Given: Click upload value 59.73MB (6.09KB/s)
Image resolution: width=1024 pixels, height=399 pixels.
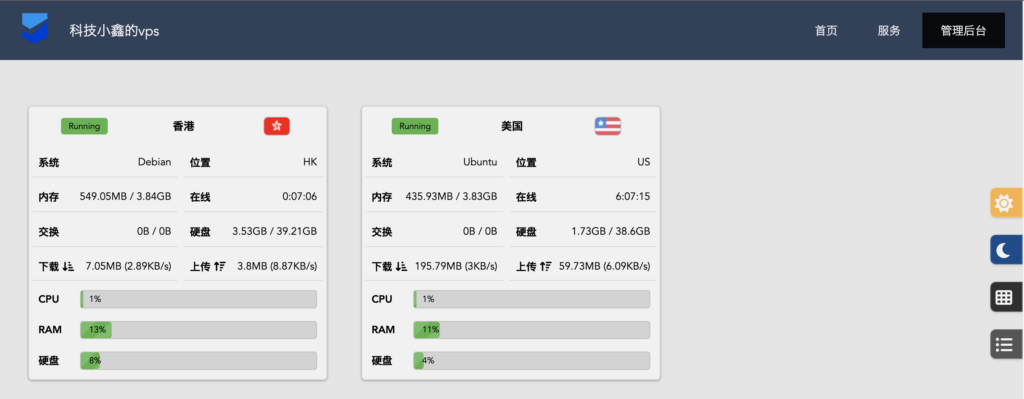Looking at the screenshot, I should [605, 266].
